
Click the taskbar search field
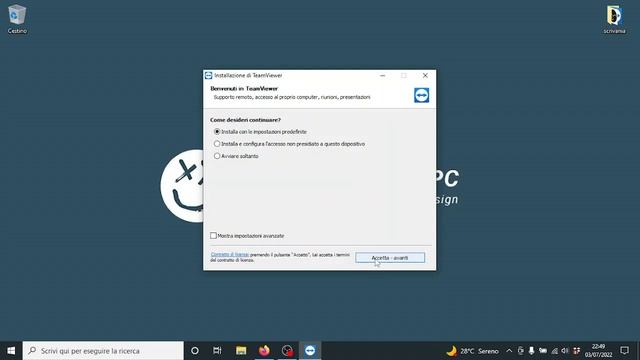(103, 351)
